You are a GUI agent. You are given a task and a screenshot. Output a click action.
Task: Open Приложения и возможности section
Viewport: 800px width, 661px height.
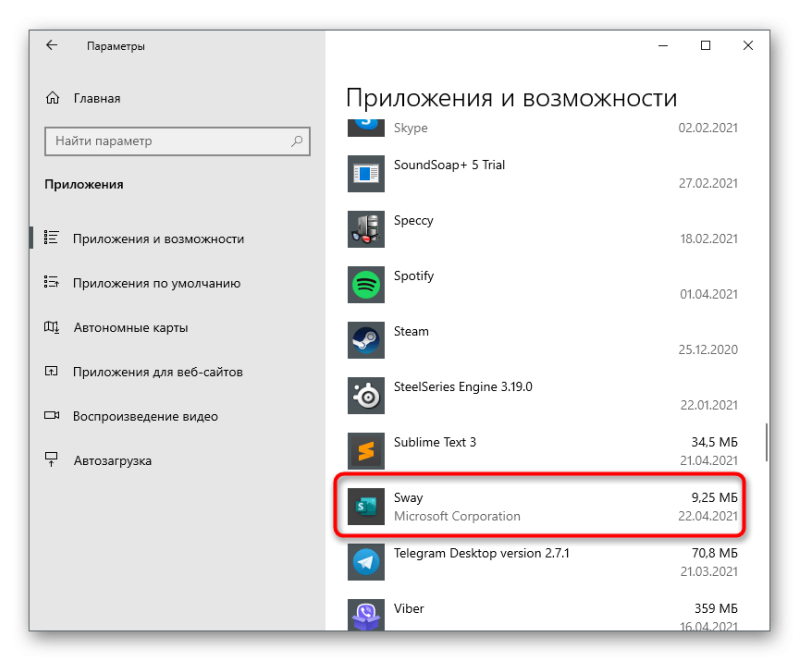[x=177, y=239]
